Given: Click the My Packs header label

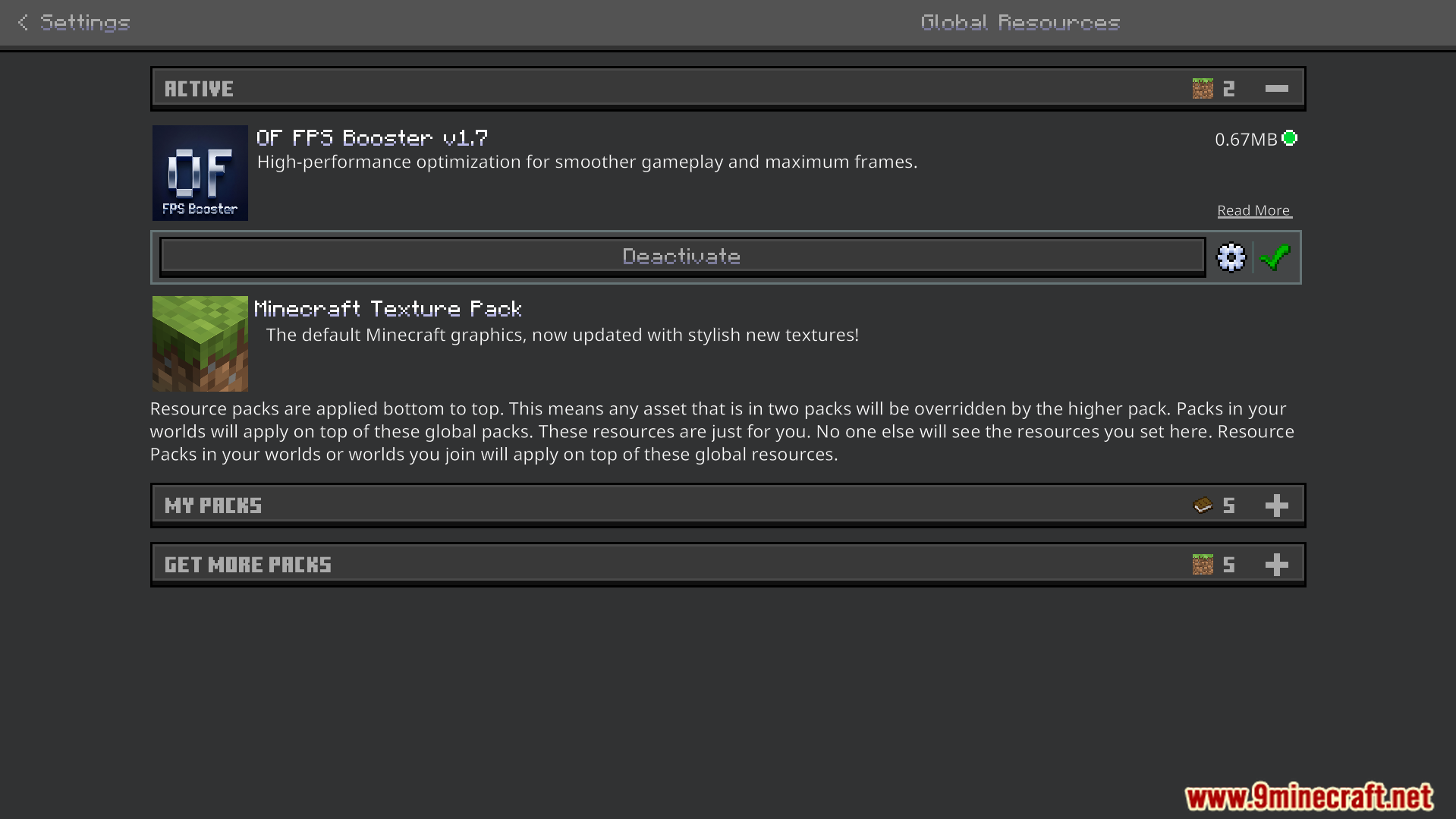Looking at the screenshot, I should (213, 506).
